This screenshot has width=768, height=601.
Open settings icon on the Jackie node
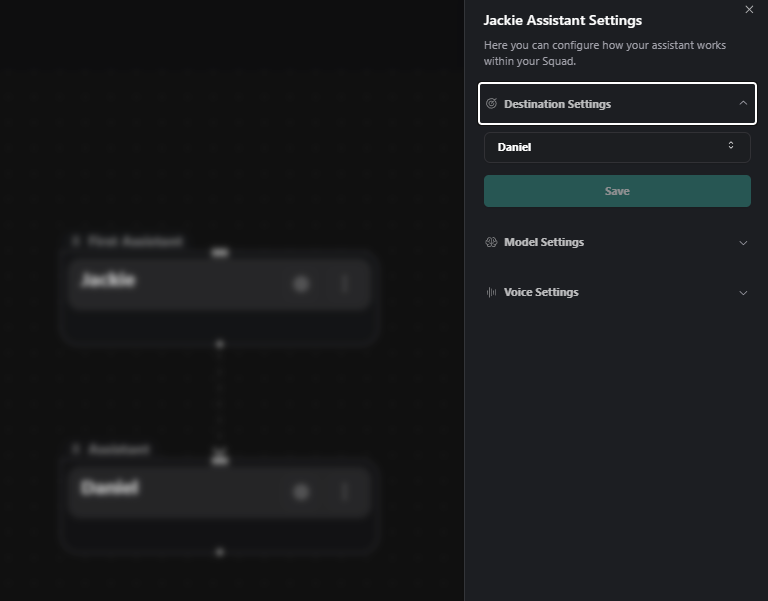[x=301, y=284]
